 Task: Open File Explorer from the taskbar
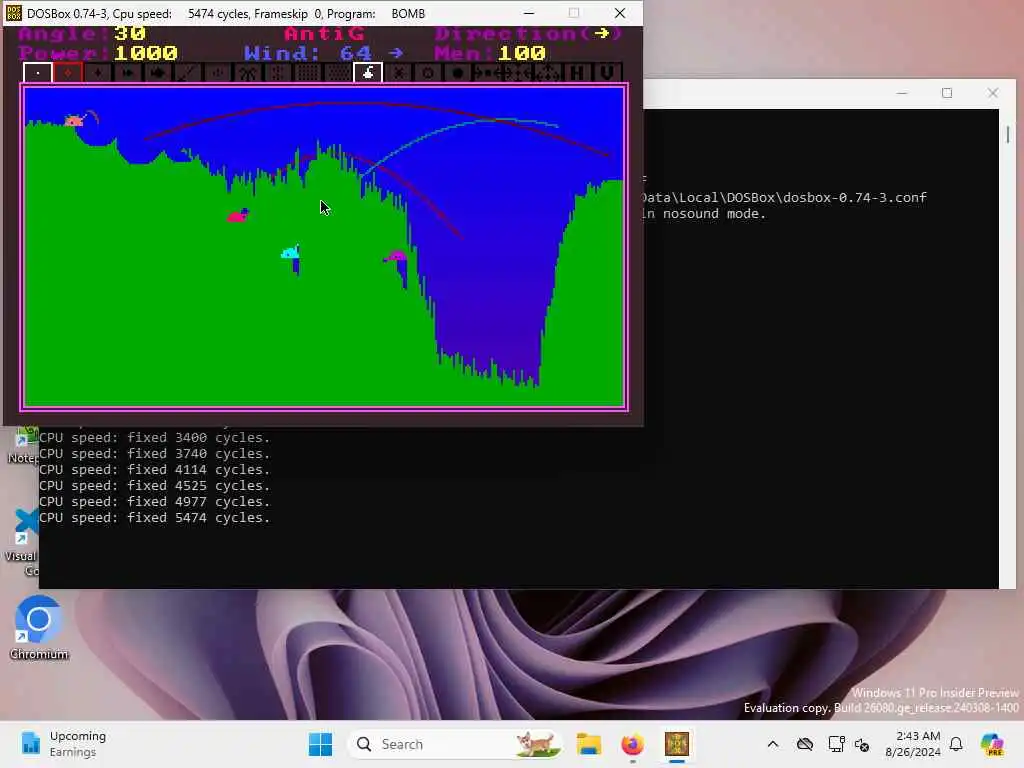click(588, 744)
